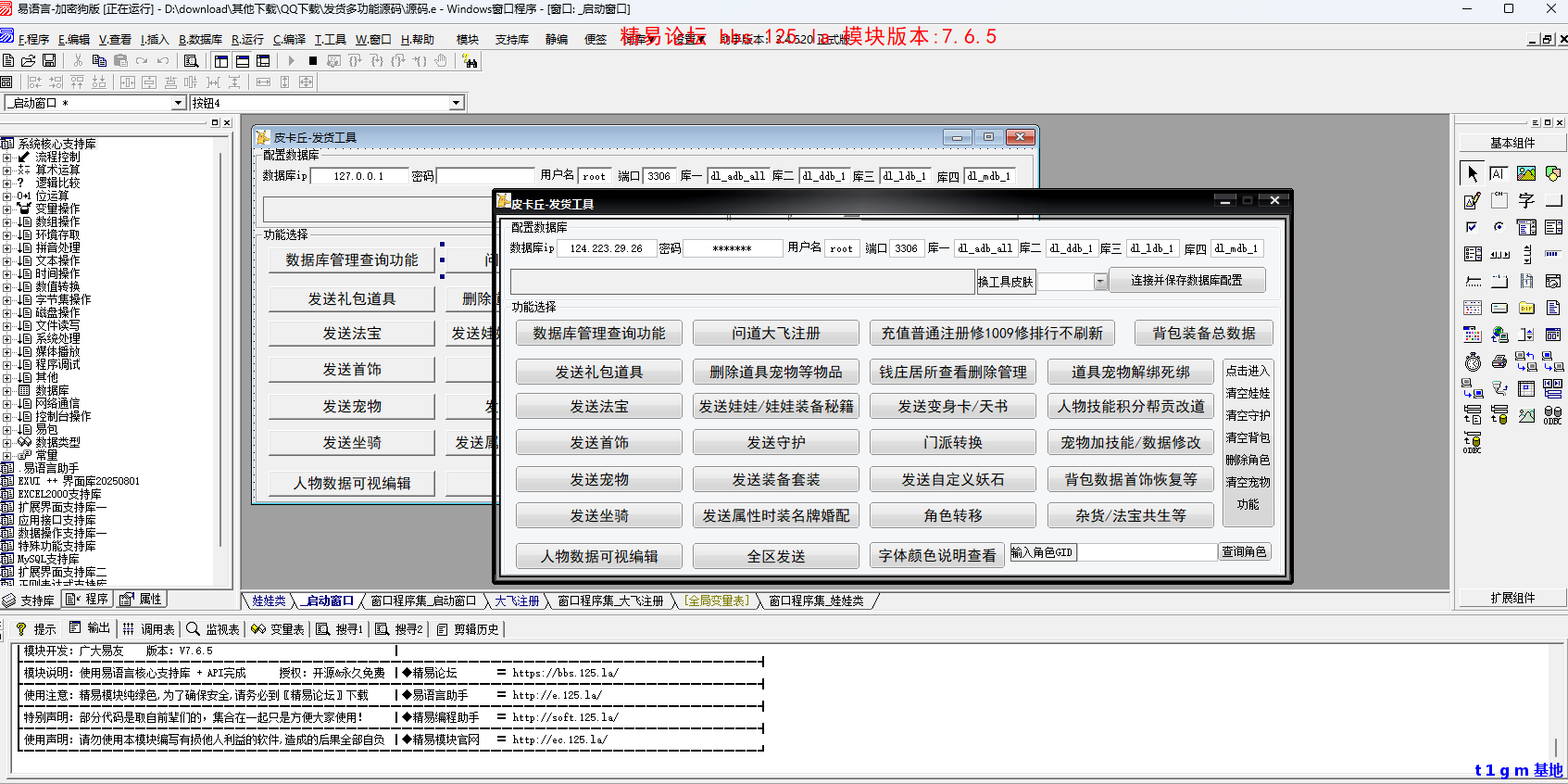Click the binoculars help search icon

point(470,61)
